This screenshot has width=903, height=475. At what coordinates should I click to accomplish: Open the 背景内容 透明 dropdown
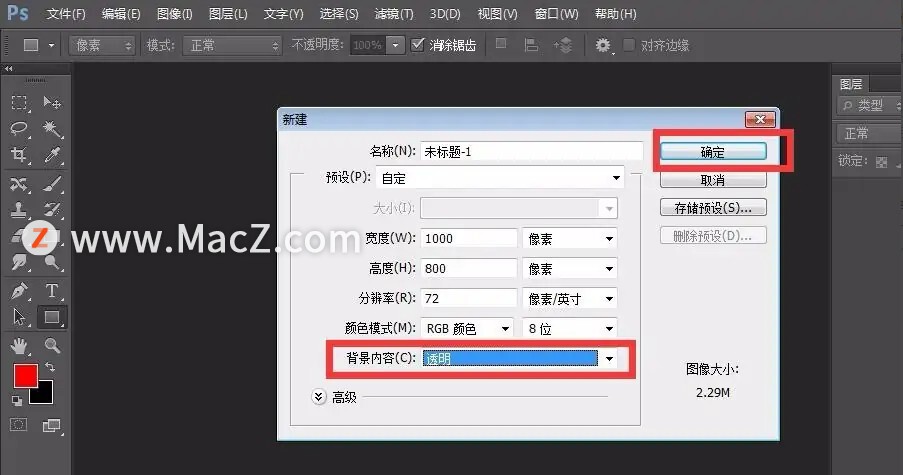coord(520,359)
